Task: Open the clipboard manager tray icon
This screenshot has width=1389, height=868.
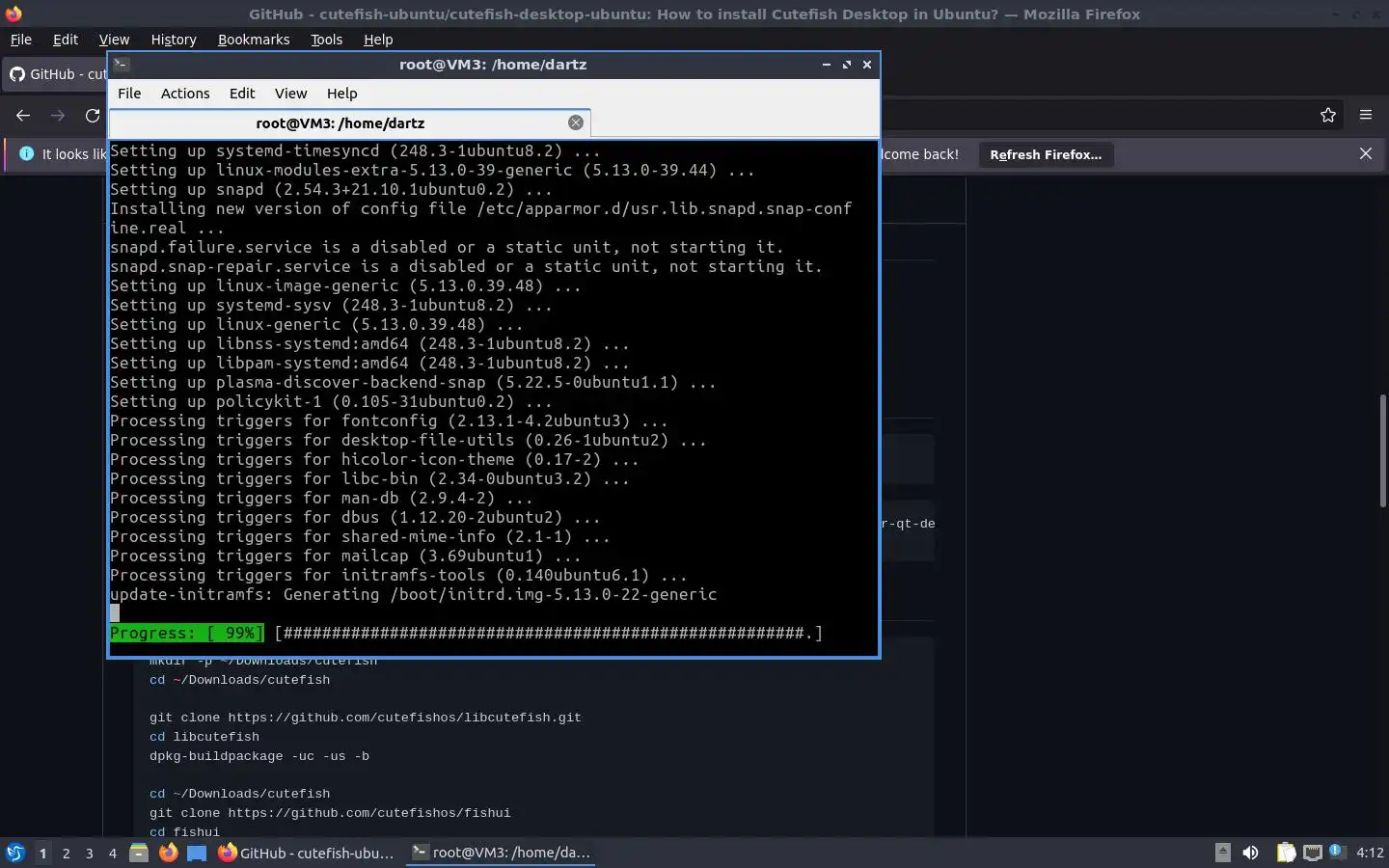Action: click(x=1286, y=853)
